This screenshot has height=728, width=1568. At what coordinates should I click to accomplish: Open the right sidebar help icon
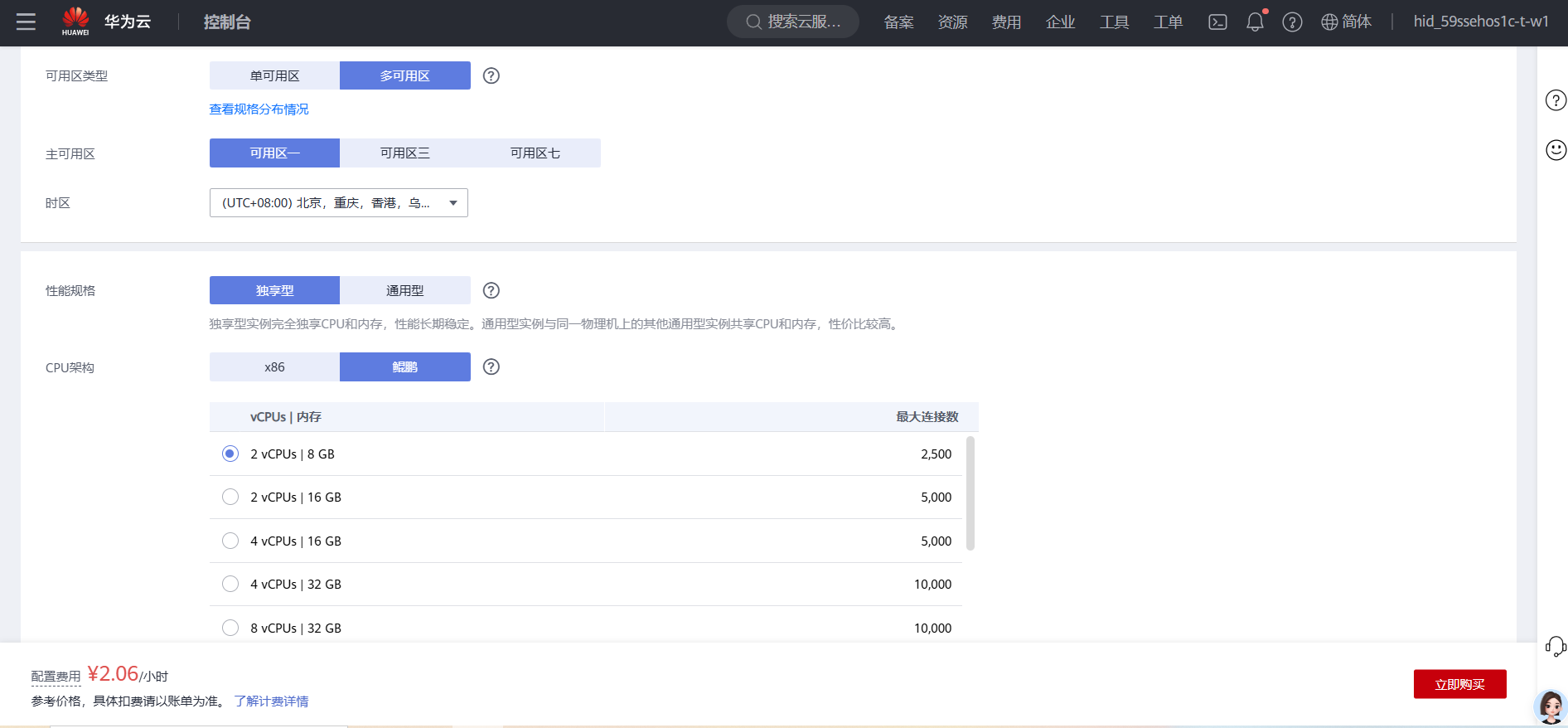point(1556,100)
